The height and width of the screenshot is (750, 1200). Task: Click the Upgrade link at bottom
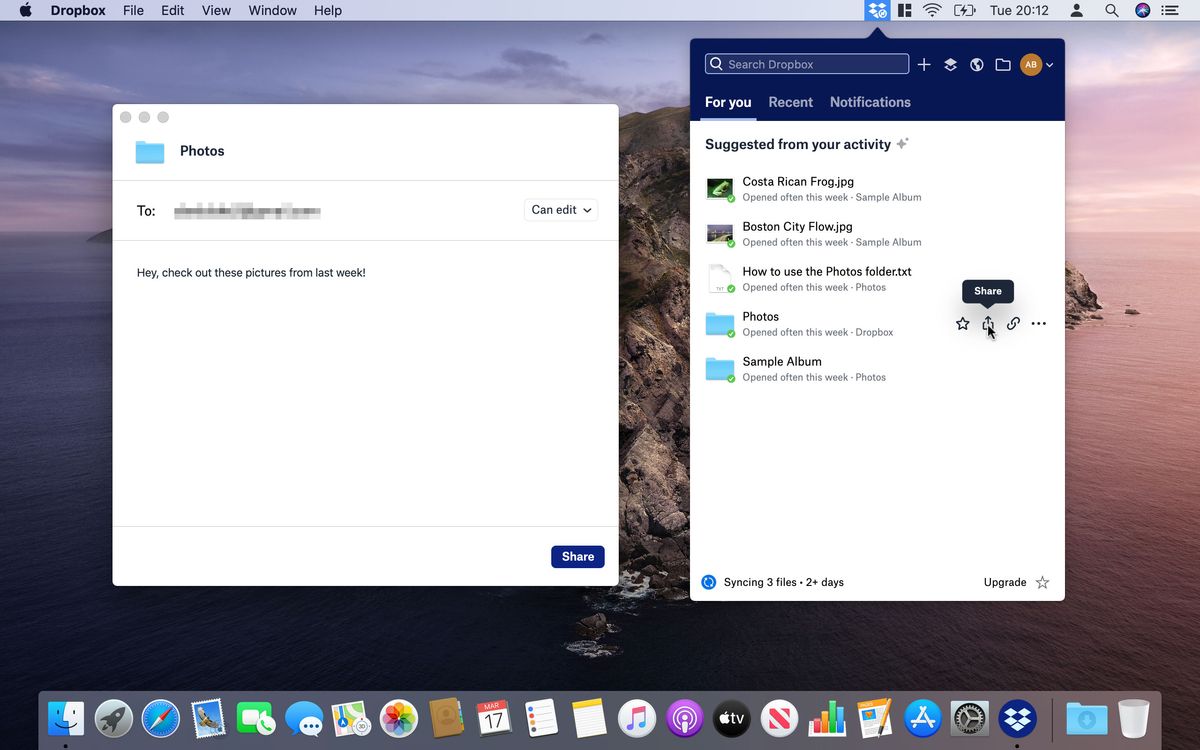1004,581
